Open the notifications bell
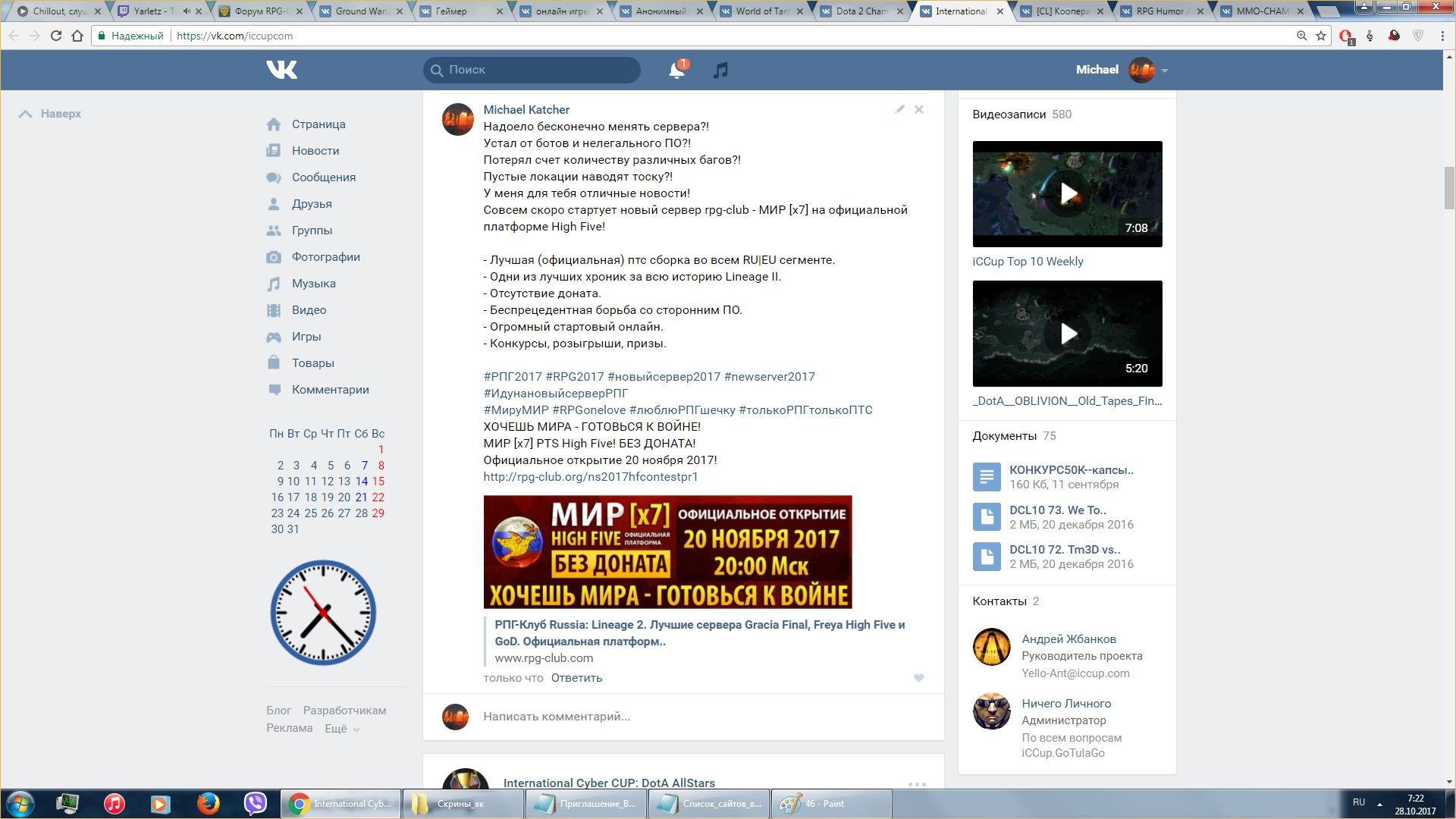 [x=676, y=71]
